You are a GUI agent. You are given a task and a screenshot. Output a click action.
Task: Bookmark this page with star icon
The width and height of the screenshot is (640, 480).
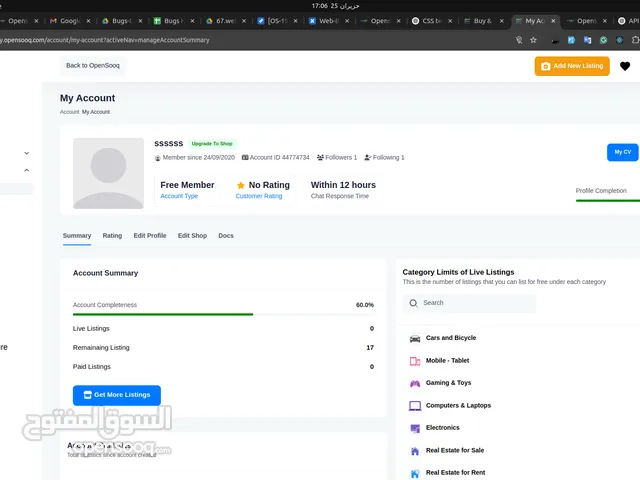tap(533, 40)
